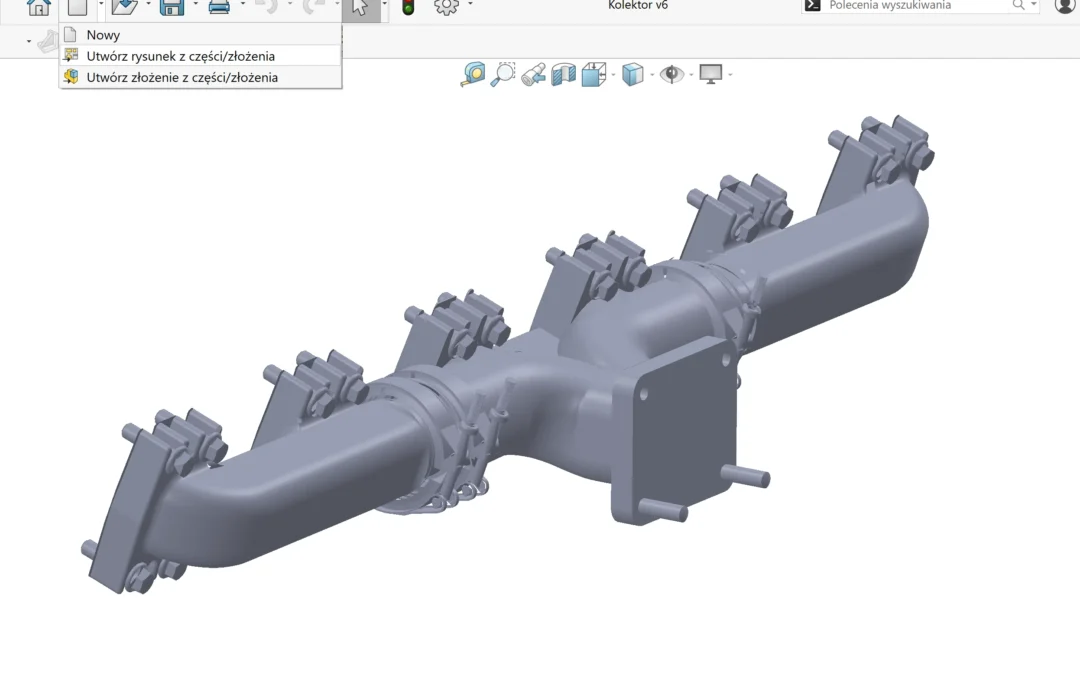Select 'Utwórz rysunek z części/złożenia' menu entry

[x=200, y=56]
